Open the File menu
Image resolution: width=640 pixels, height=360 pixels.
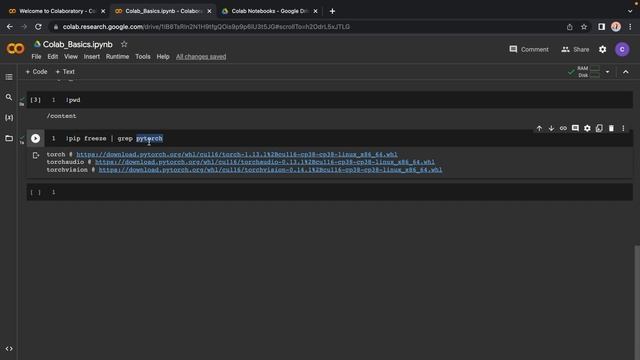click(x=36, y=57)
